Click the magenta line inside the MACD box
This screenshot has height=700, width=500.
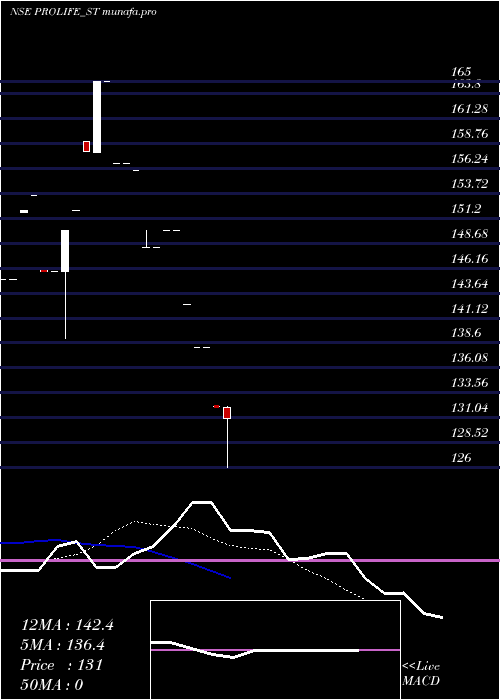[x=275, y=650]
